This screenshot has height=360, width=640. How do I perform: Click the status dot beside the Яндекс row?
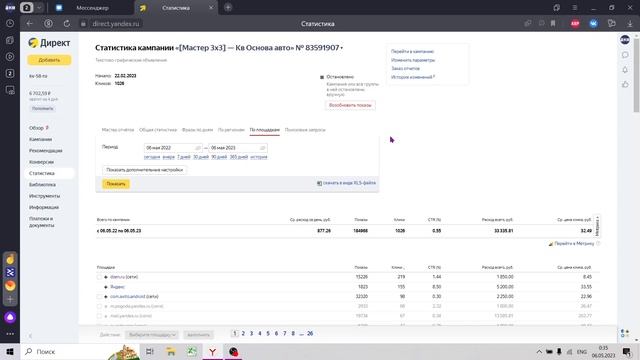pyautogui.click(x=106, y=287)
